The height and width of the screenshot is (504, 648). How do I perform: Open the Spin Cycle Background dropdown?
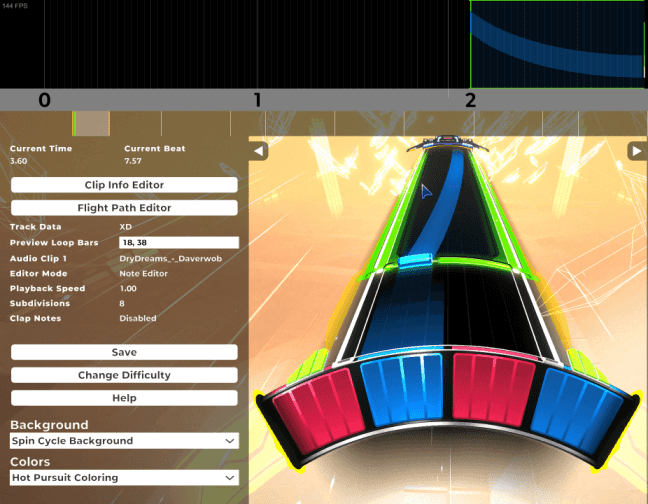[x=124, y=441]
